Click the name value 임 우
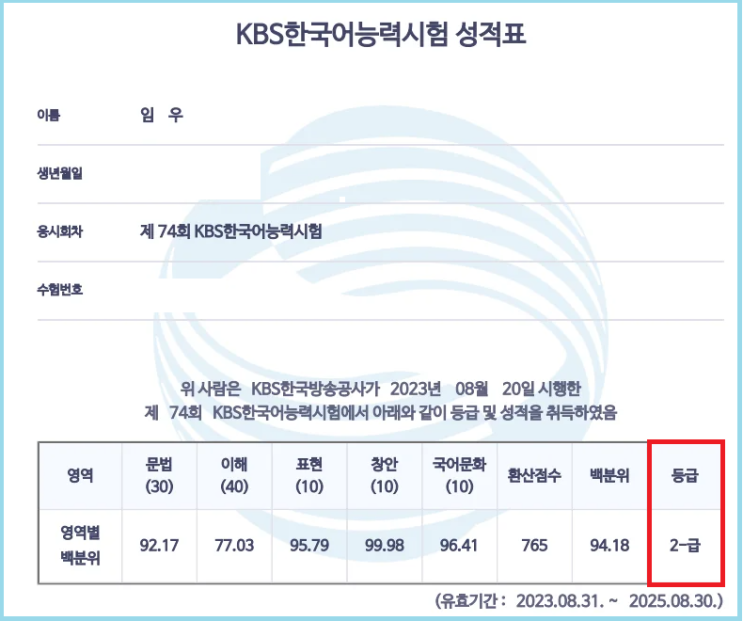This screenshot has width=743, height=621. [x=162, y=115]
